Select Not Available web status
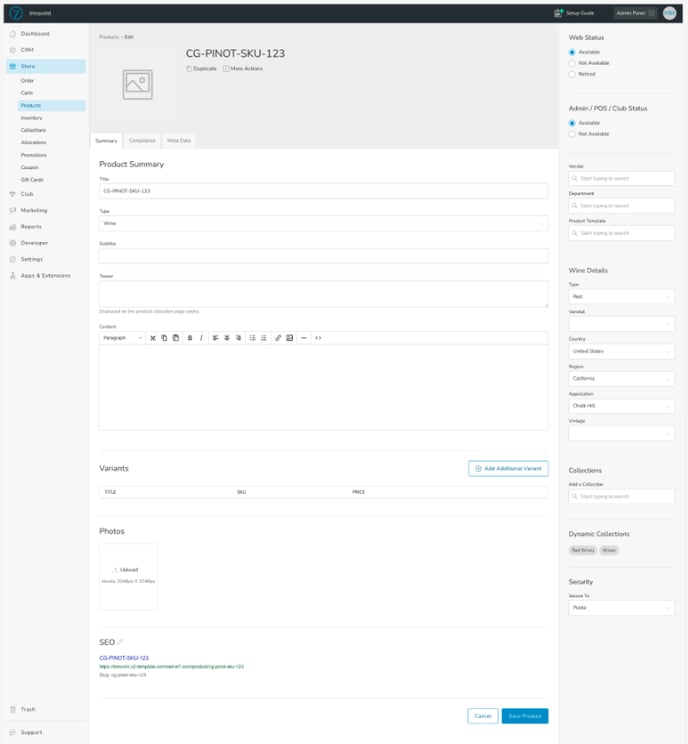 (x=572, y=63)
